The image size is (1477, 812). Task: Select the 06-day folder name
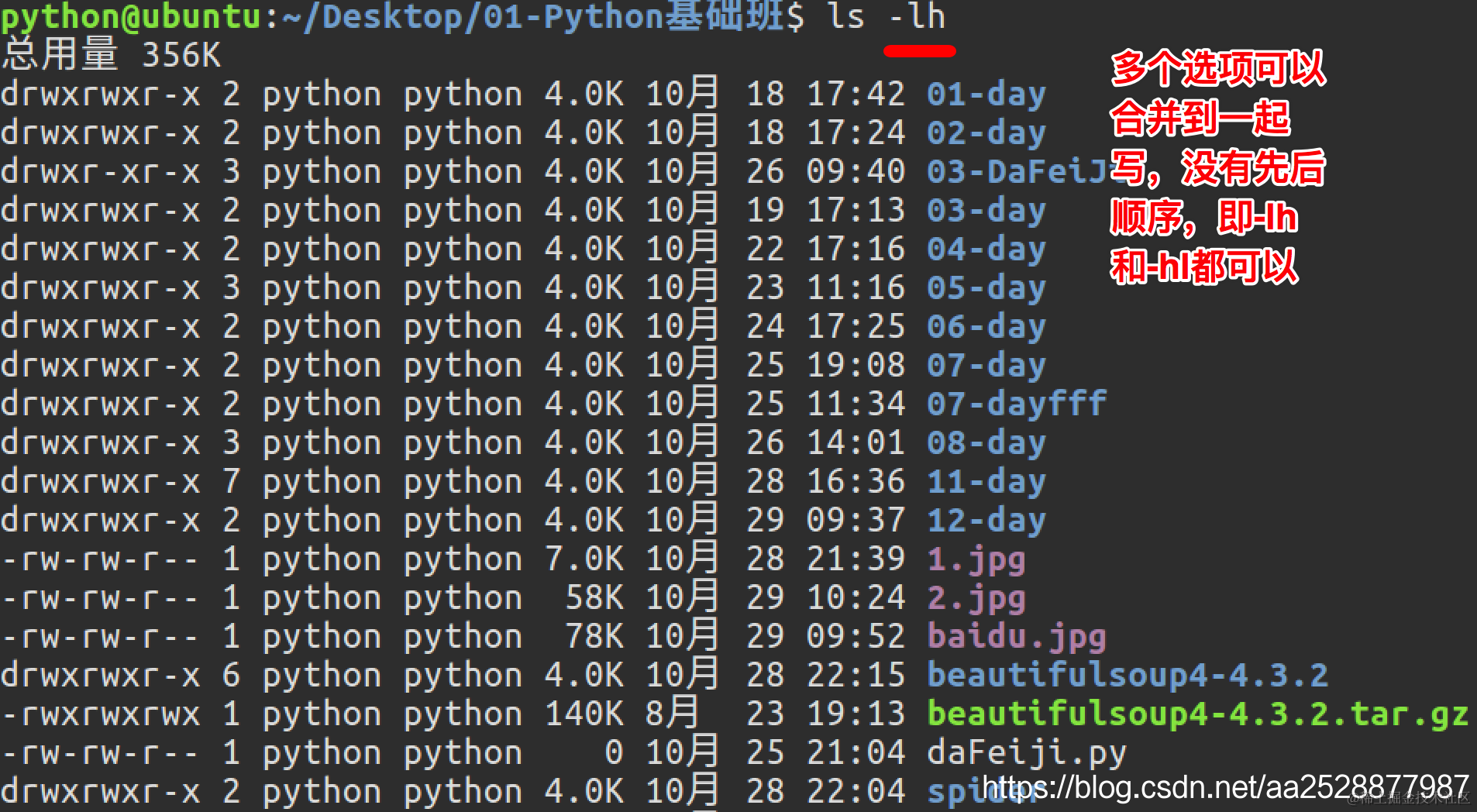pos(986,328)
